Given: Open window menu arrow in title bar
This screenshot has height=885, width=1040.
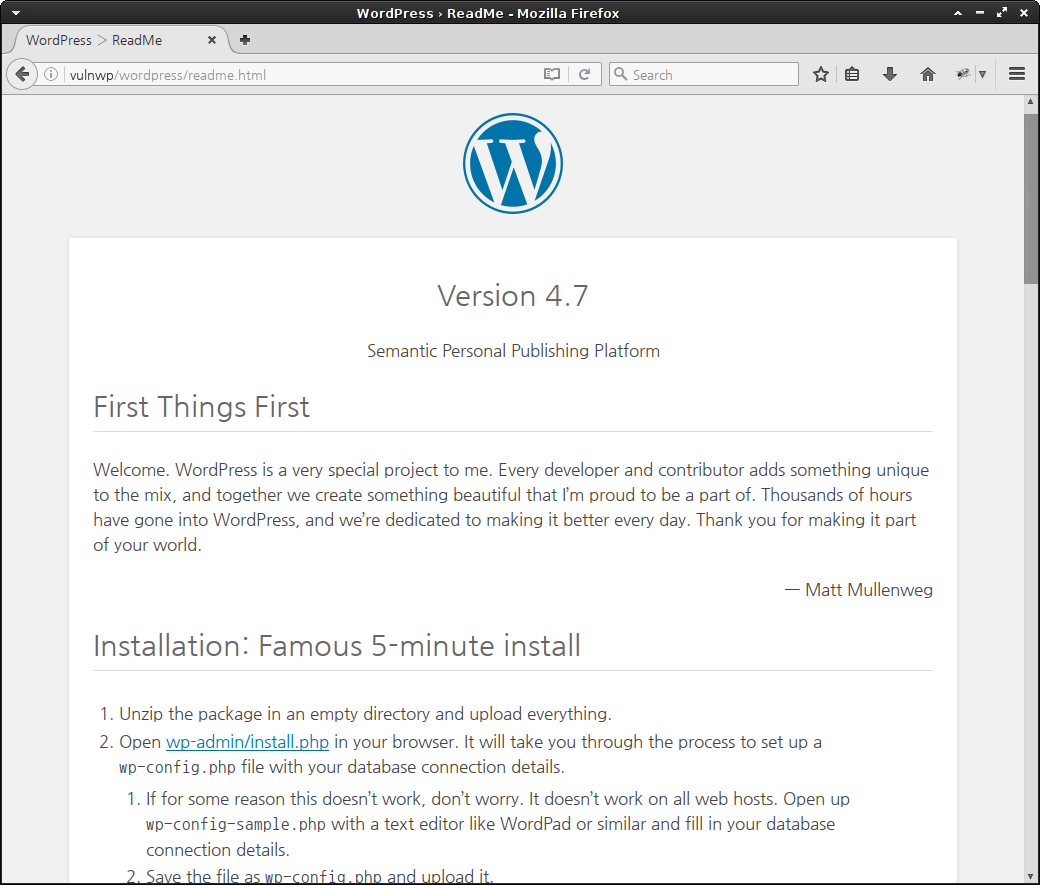Looking at the screenshot, I should pyautogui.click(x=16, y=13).
